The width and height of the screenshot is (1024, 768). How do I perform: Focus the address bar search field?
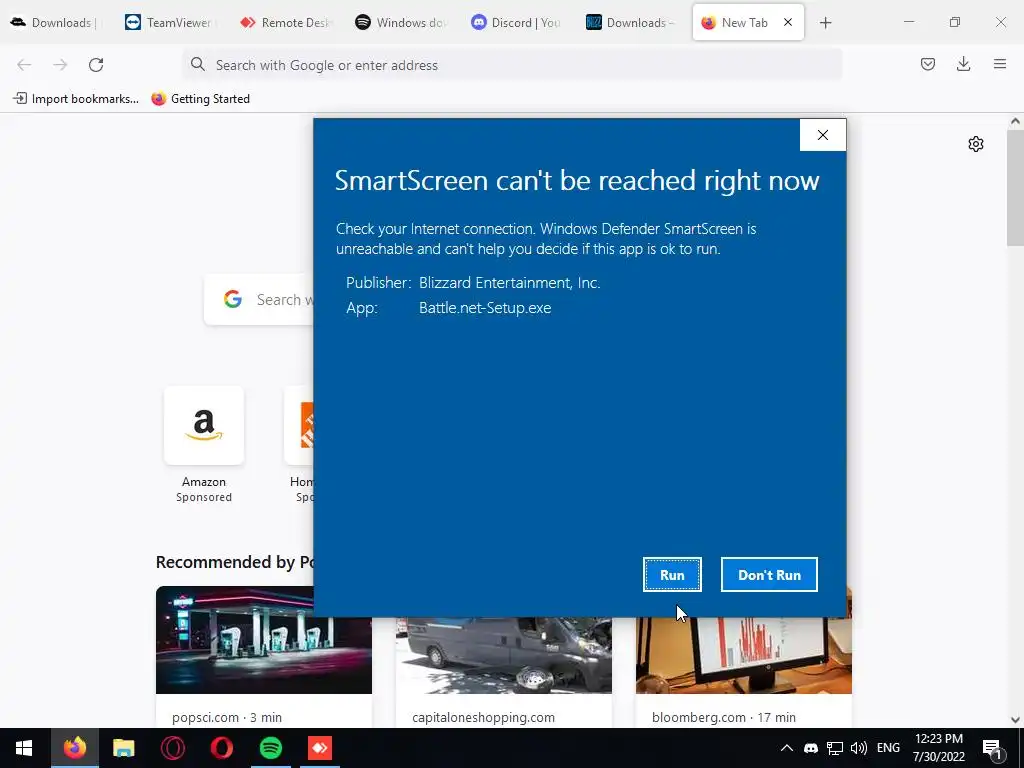pos(512,65)
